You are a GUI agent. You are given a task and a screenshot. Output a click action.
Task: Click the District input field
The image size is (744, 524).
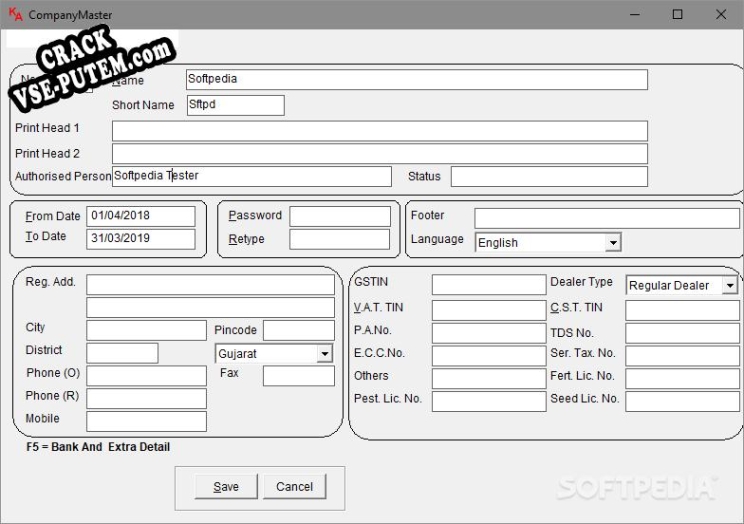tap(122, 353)
